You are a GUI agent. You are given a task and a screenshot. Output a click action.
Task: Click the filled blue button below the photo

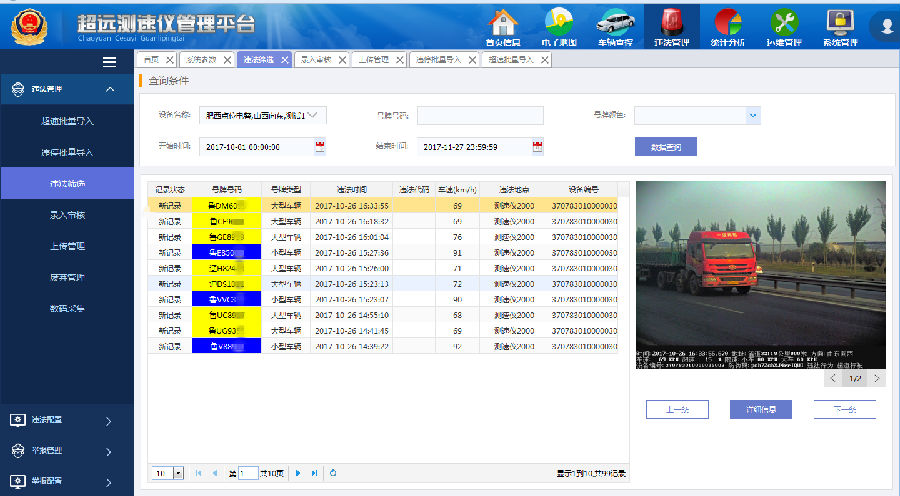tap(761, 409)
